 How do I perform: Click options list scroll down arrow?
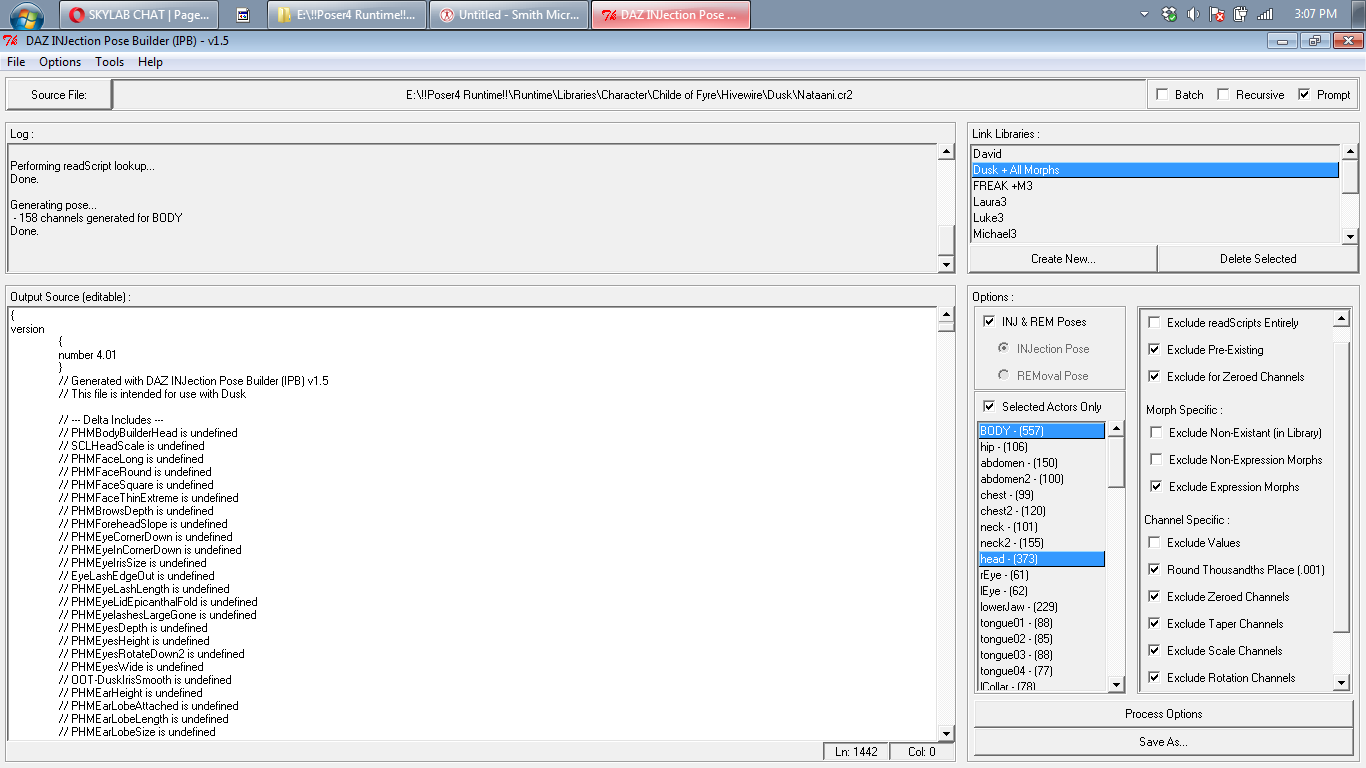point(1343,682)
